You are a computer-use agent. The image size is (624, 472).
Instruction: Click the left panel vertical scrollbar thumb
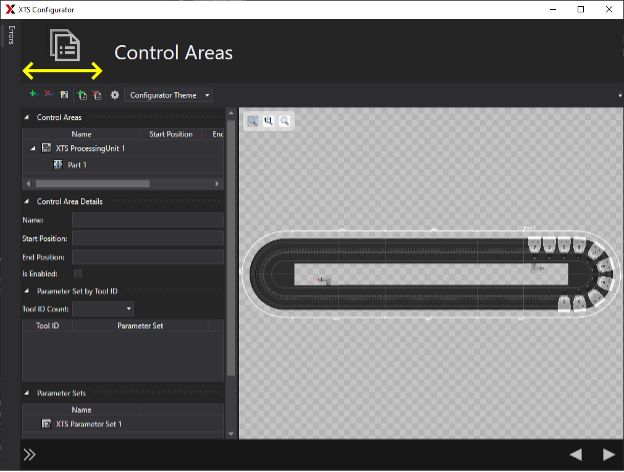point(231,248)
